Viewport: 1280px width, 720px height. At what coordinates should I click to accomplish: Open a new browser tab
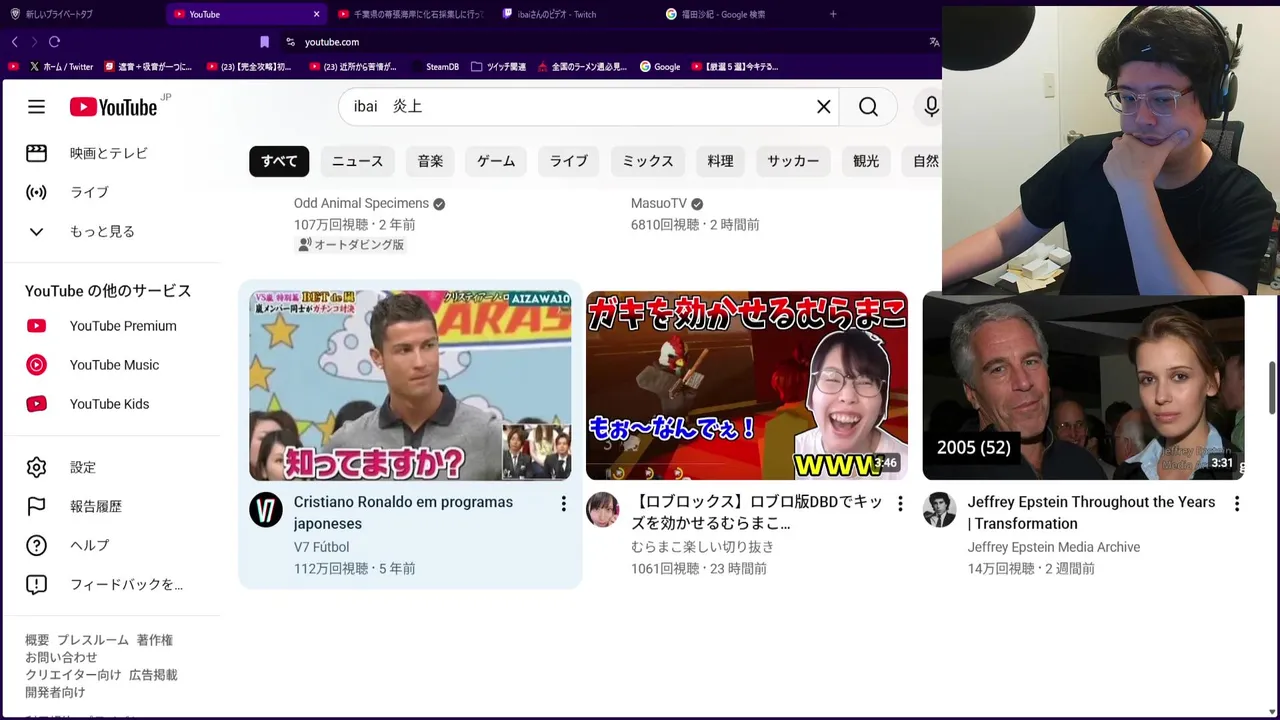click(x=833, y=14)
